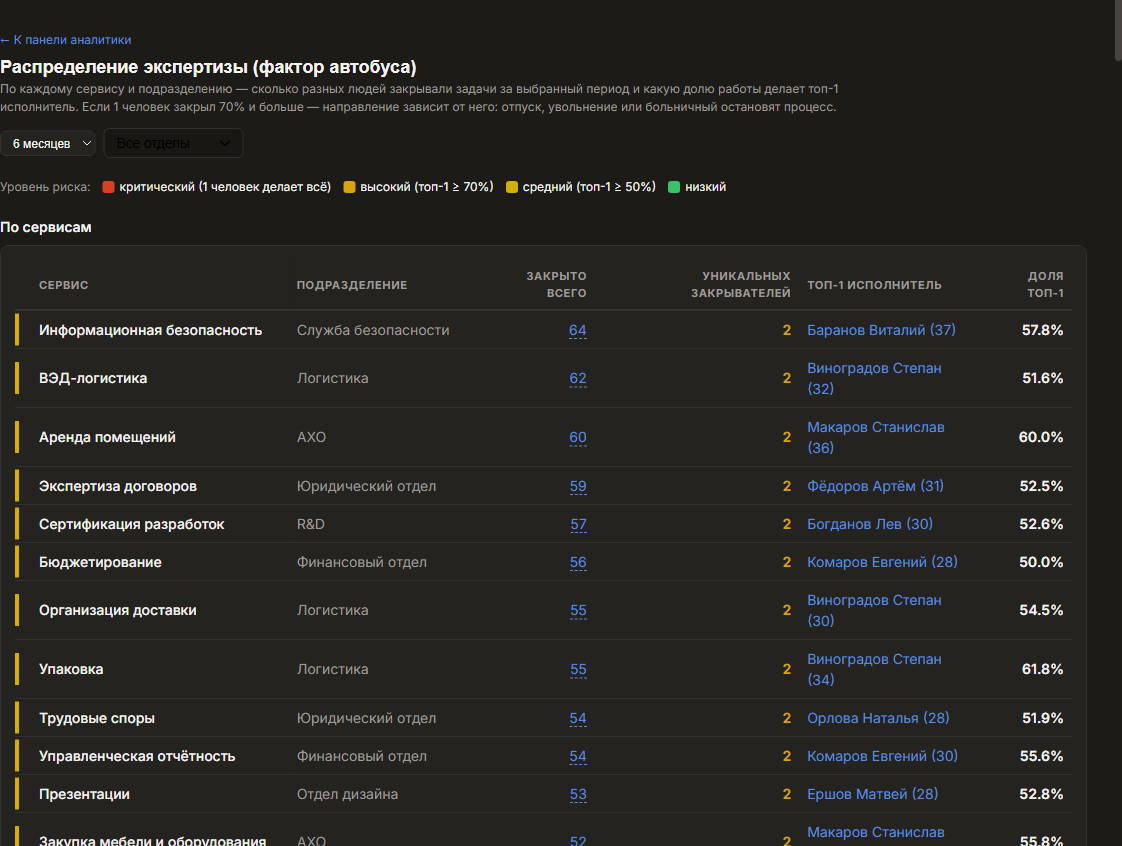Viewport: 1122px width, 846px height.
Task: Click the 57.8% share value
Action: [x=1043, y=330]
